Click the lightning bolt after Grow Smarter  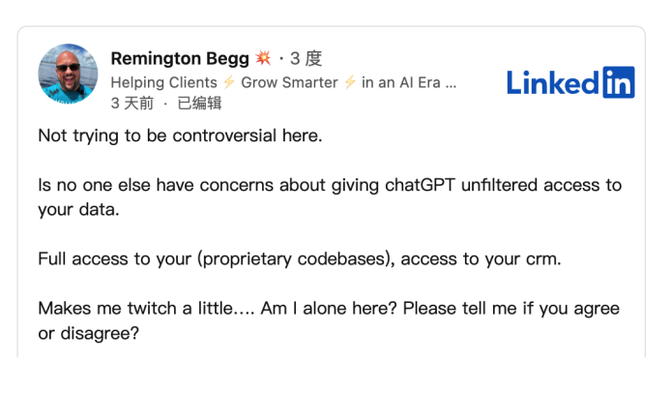click(x=350, y=82)
